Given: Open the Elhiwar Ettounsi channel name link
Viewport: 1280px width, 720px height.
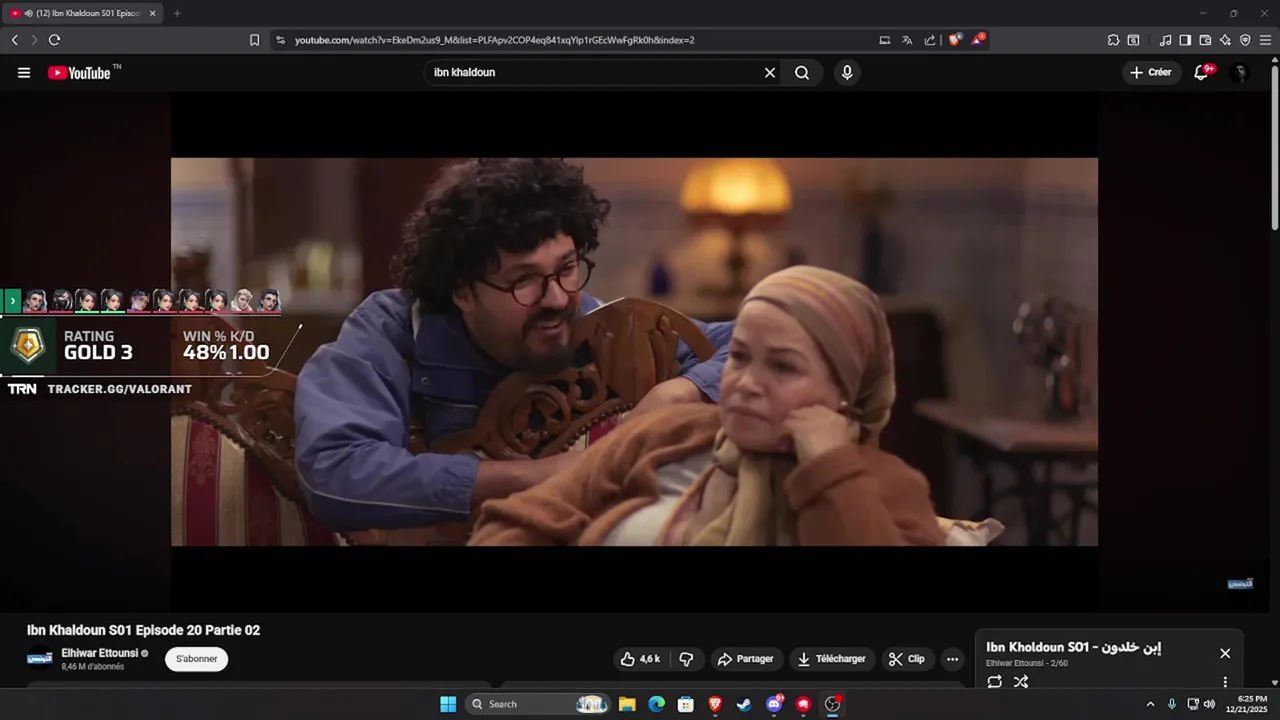Looking at the screenshot, I should [100, 653].
